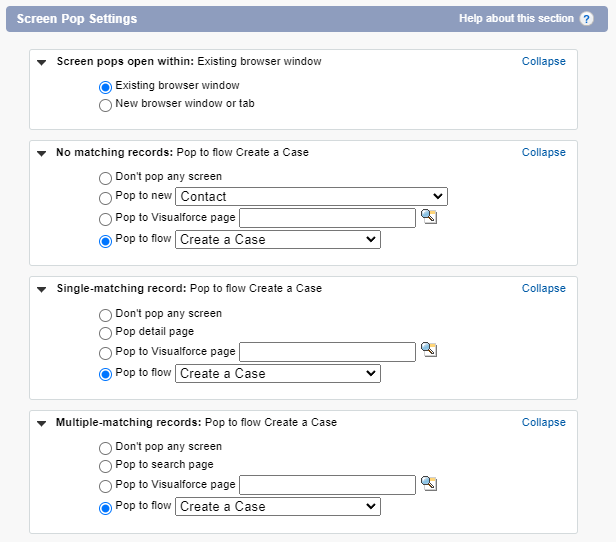Image resolution: width=616 pixels, height=542 pixels.
Task: Click Collapse link for Screen pops open within
Action: (543, 61)
